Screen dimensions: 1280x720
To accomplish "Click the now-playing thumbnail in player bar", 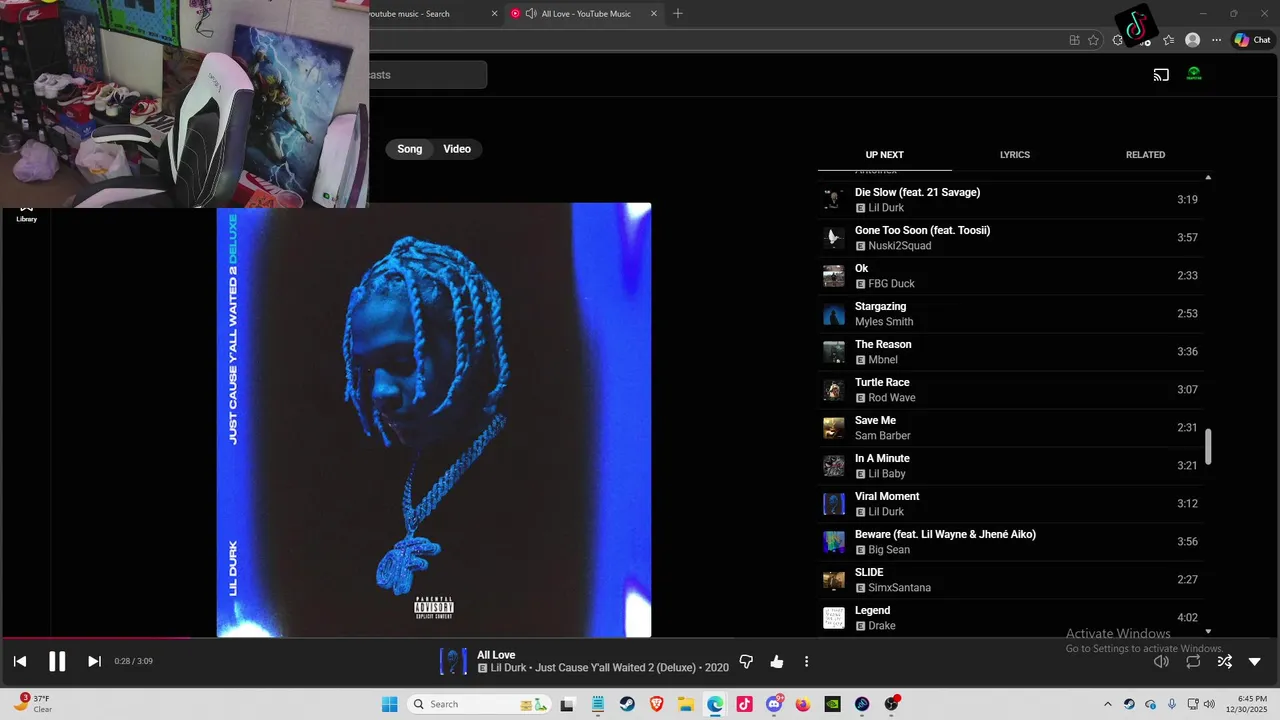I will (x=453, y=661).
